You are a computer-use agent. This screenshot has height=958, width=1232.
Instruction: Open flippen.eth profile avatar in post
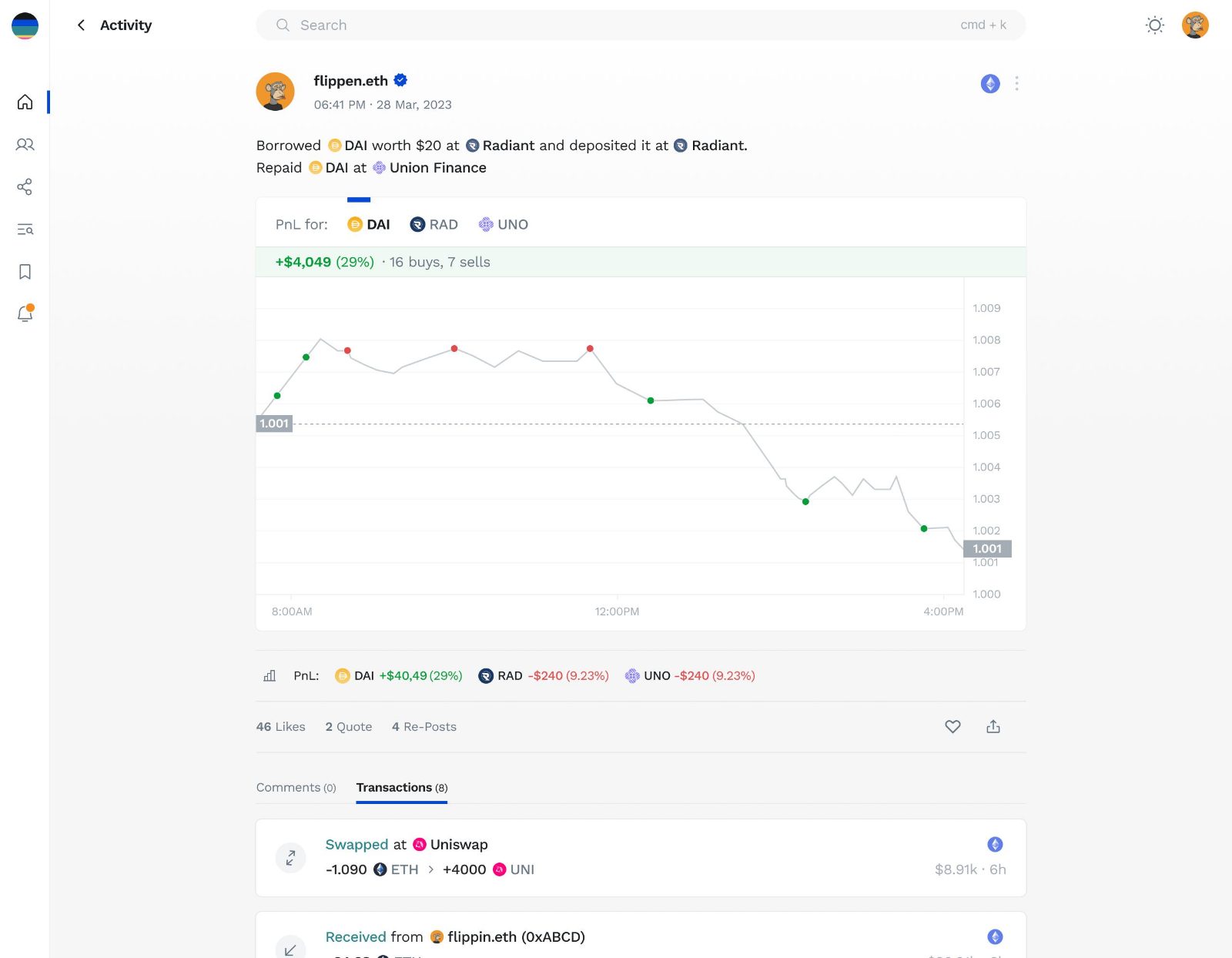pos(276,92)
